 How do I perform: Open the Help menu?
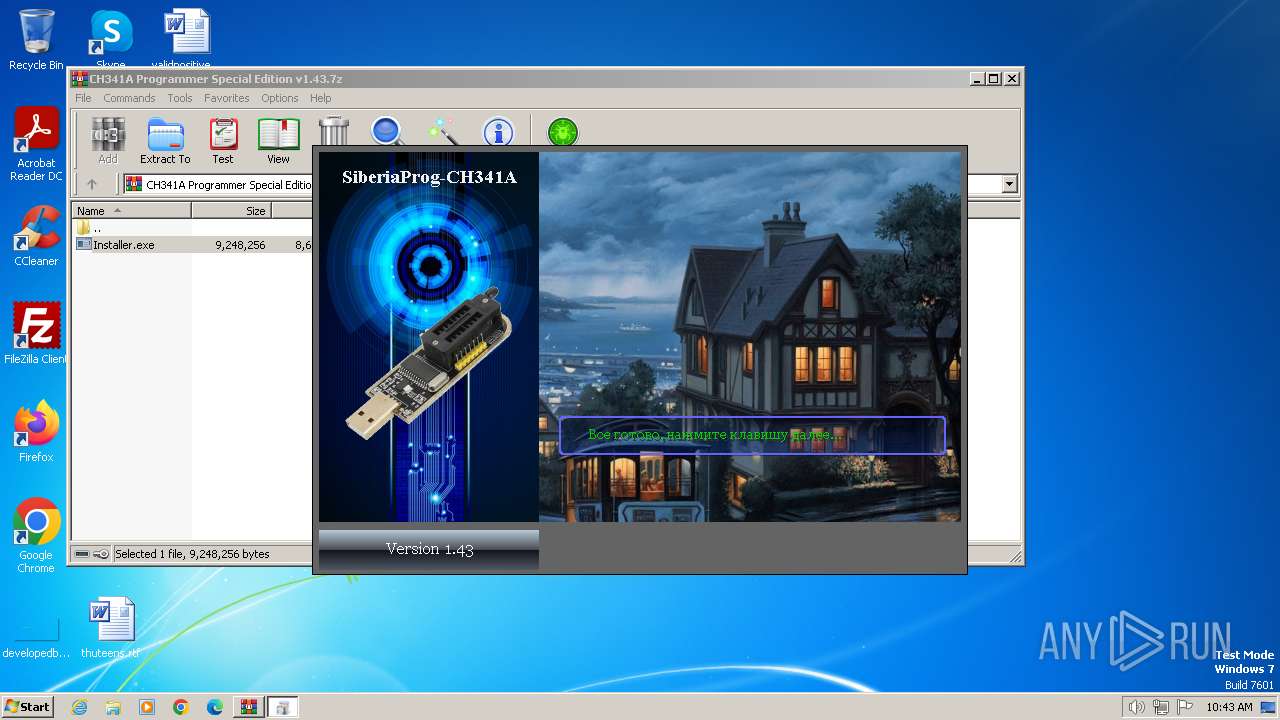pyautogui.click(x=320, y=98)
